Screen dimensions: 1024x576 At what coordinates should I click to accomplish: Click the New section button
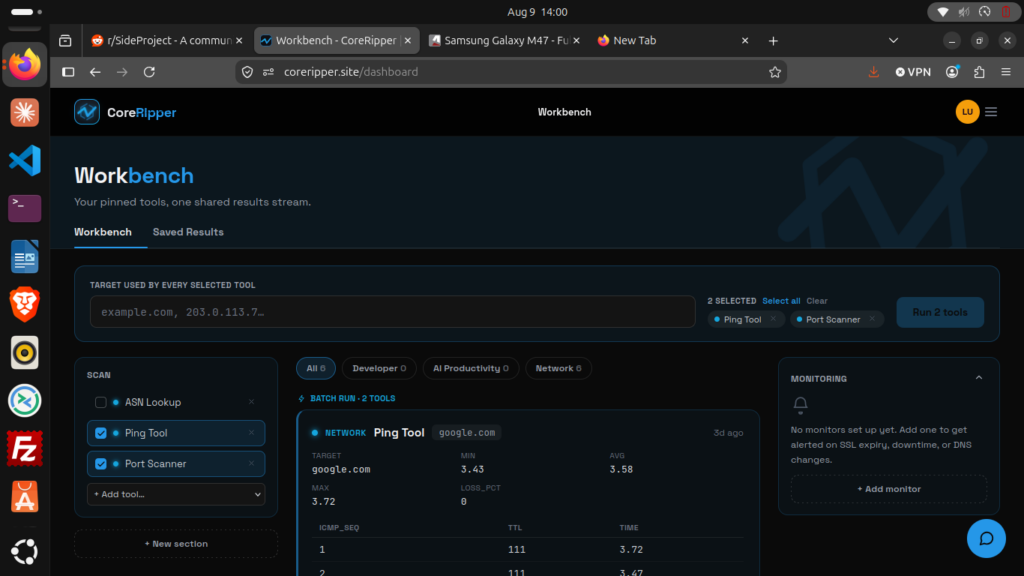click(176, 543)
